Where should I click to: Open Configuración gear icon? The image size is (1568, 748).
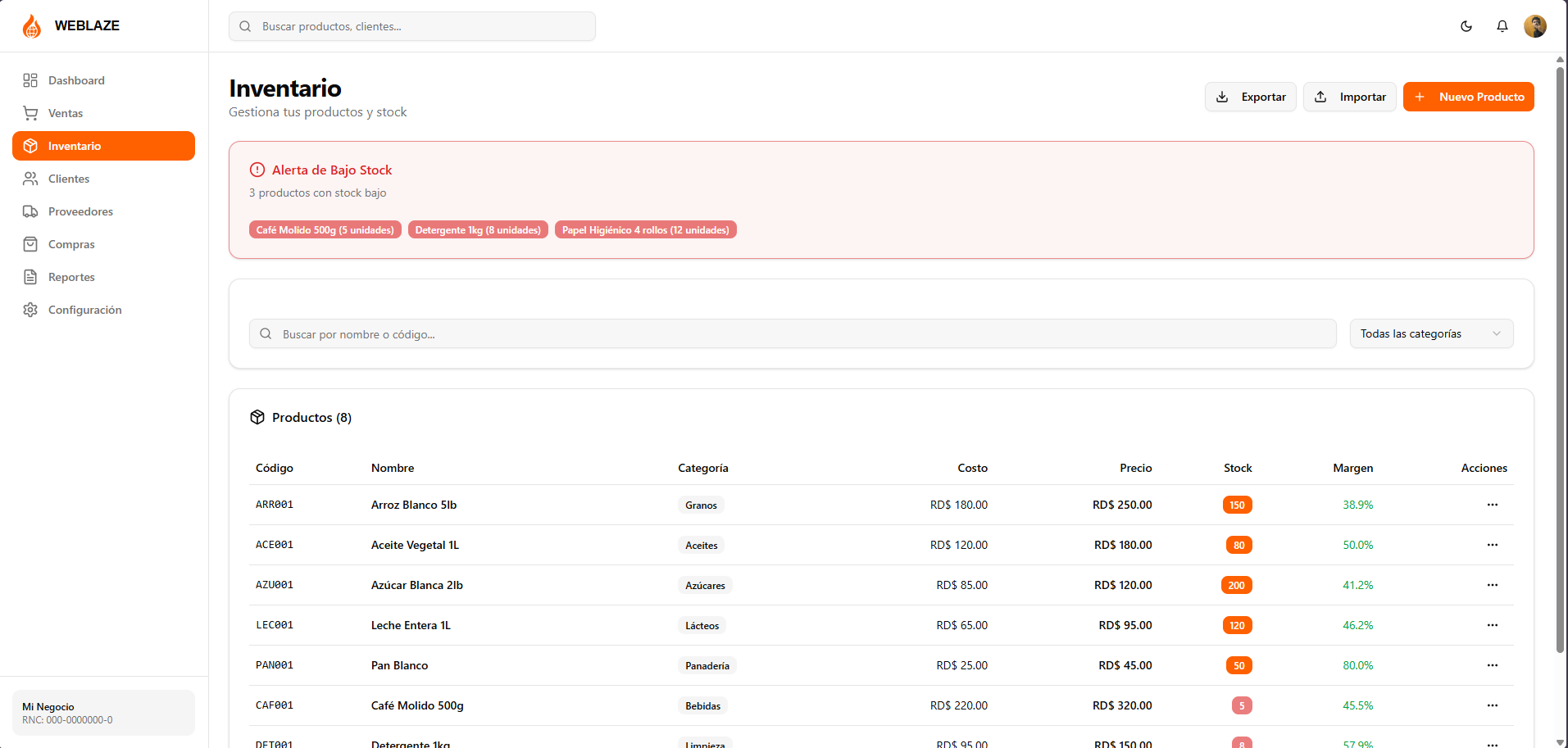point(30,310)
